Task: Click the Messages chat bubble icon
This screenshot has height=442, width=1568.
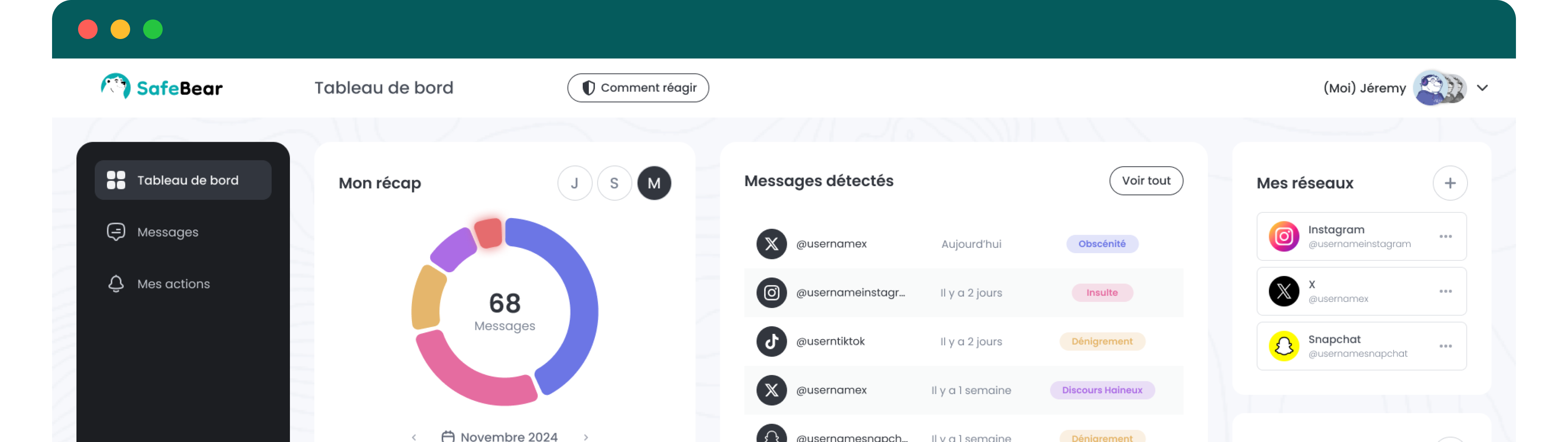Action: 115,232
